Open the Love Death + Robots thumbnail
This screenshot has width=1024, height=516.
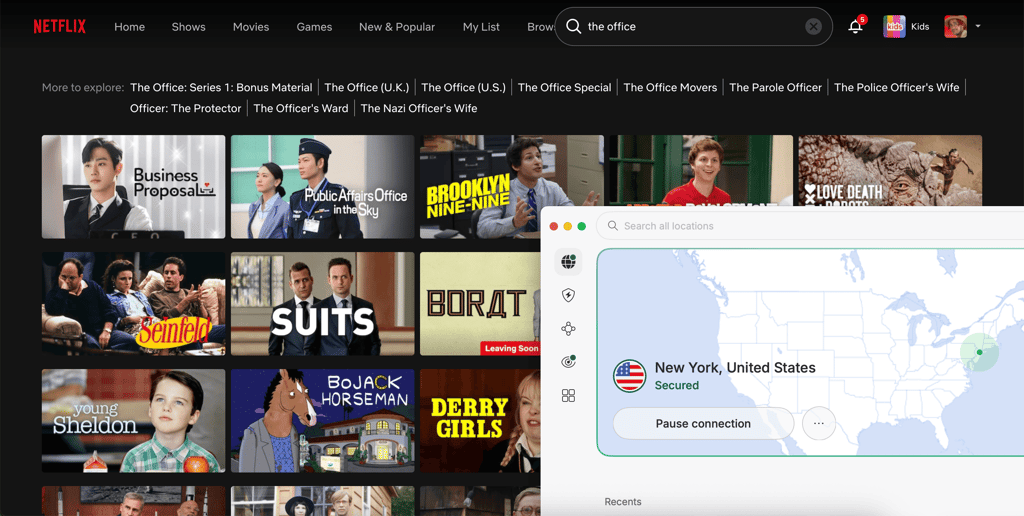[x=890, y=170]
